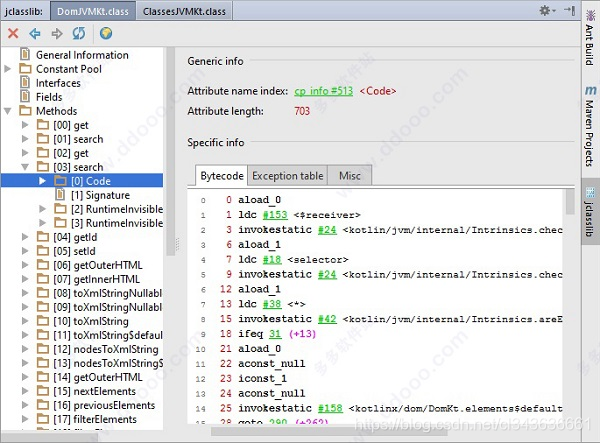
Task: Select the [0] Code tree row
Action: 82,181
